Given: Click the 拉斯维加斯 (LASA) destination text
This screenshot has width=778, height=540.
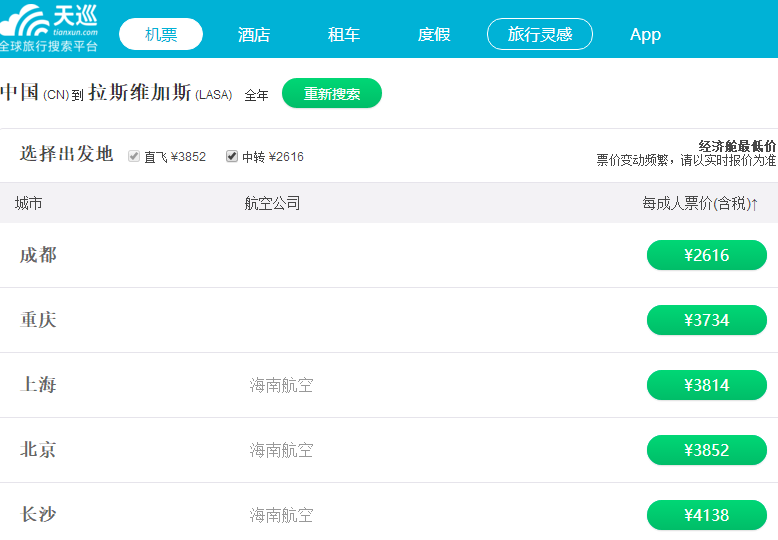Looking at the screenshot, I should (160, 93).
